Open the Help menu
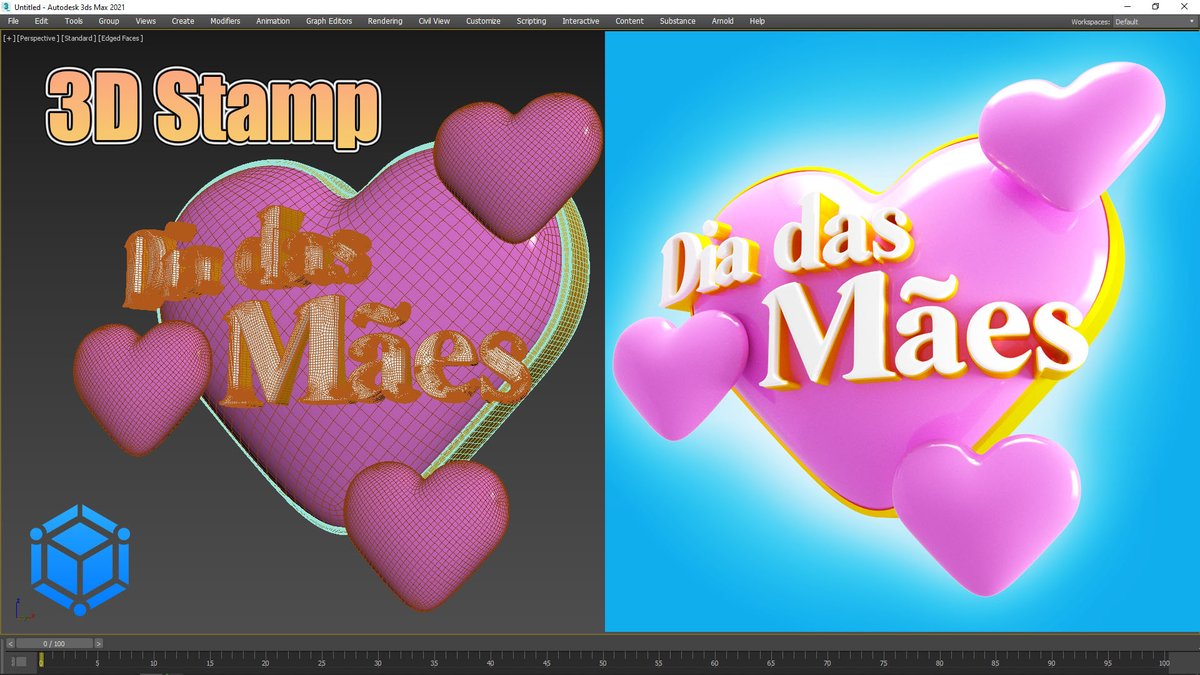 757,21
